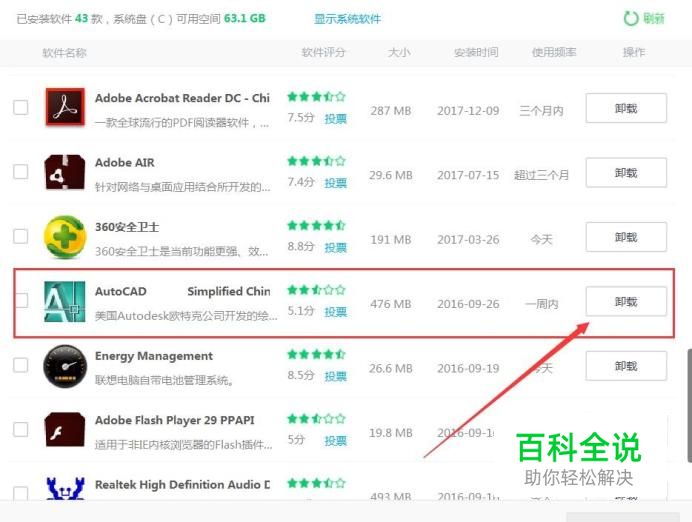The width and height of the screenshot is (692, 522).
Task: Select Adobe Flash Player 29 PPAPI title
Action: click(x=175, y=420)
